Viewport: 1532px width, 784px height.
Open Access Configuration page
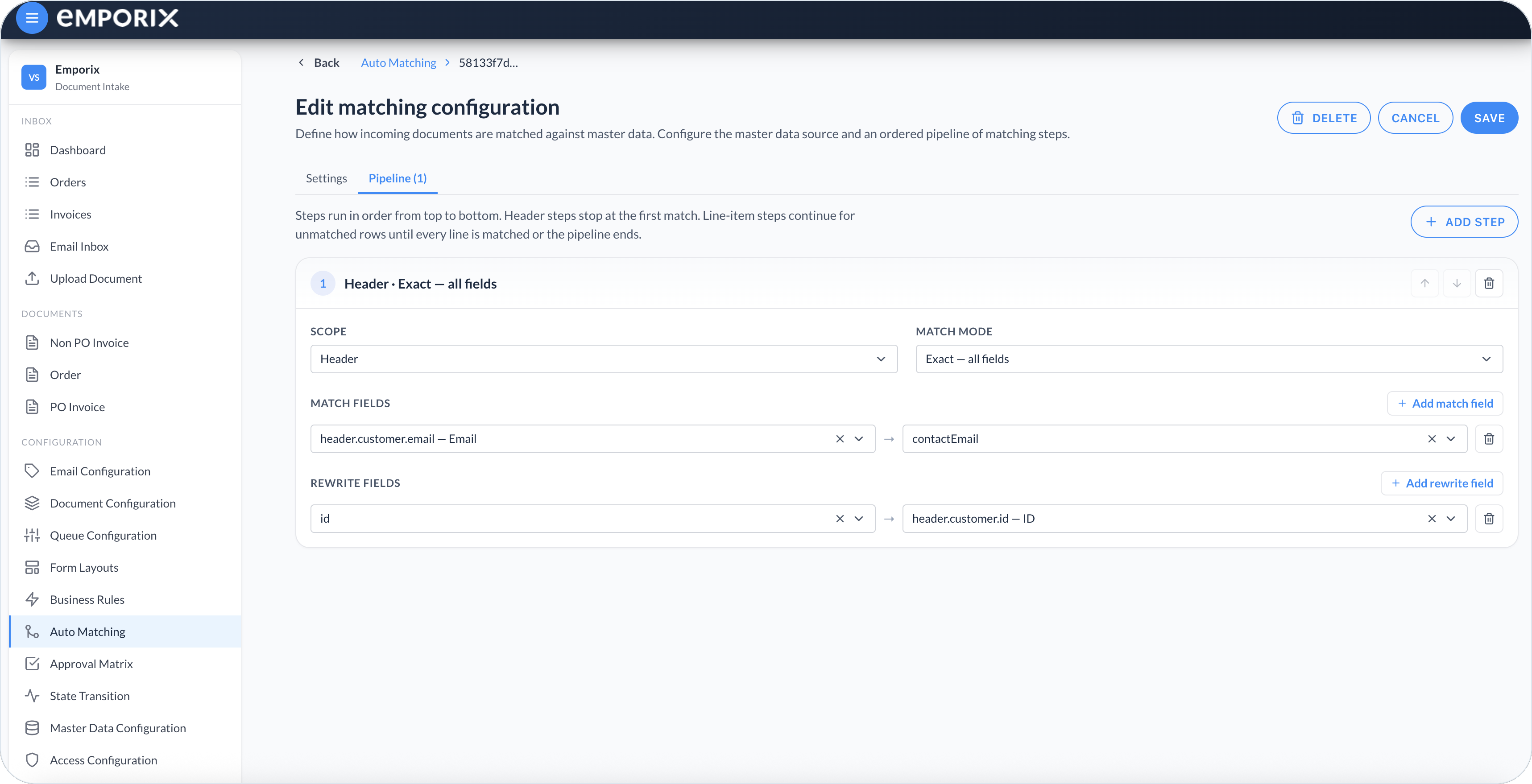coord(125,759)
